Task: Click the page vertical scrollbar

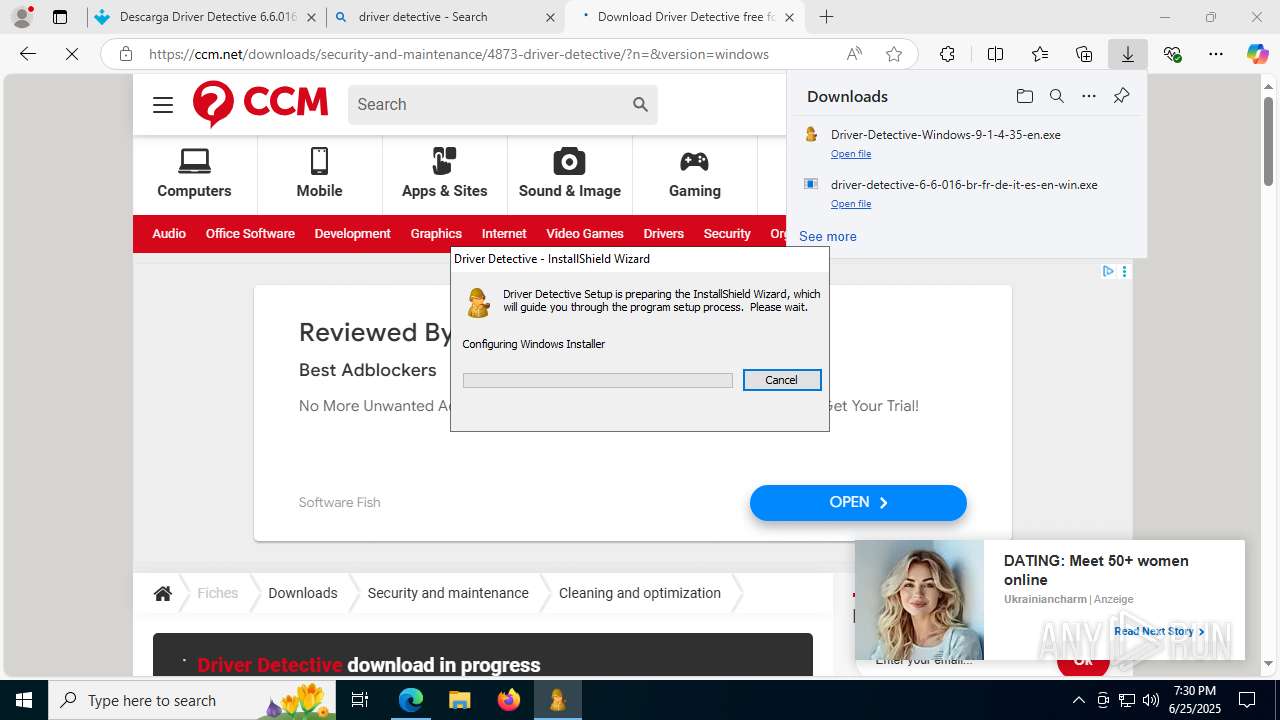Action: click(1268, 140)
